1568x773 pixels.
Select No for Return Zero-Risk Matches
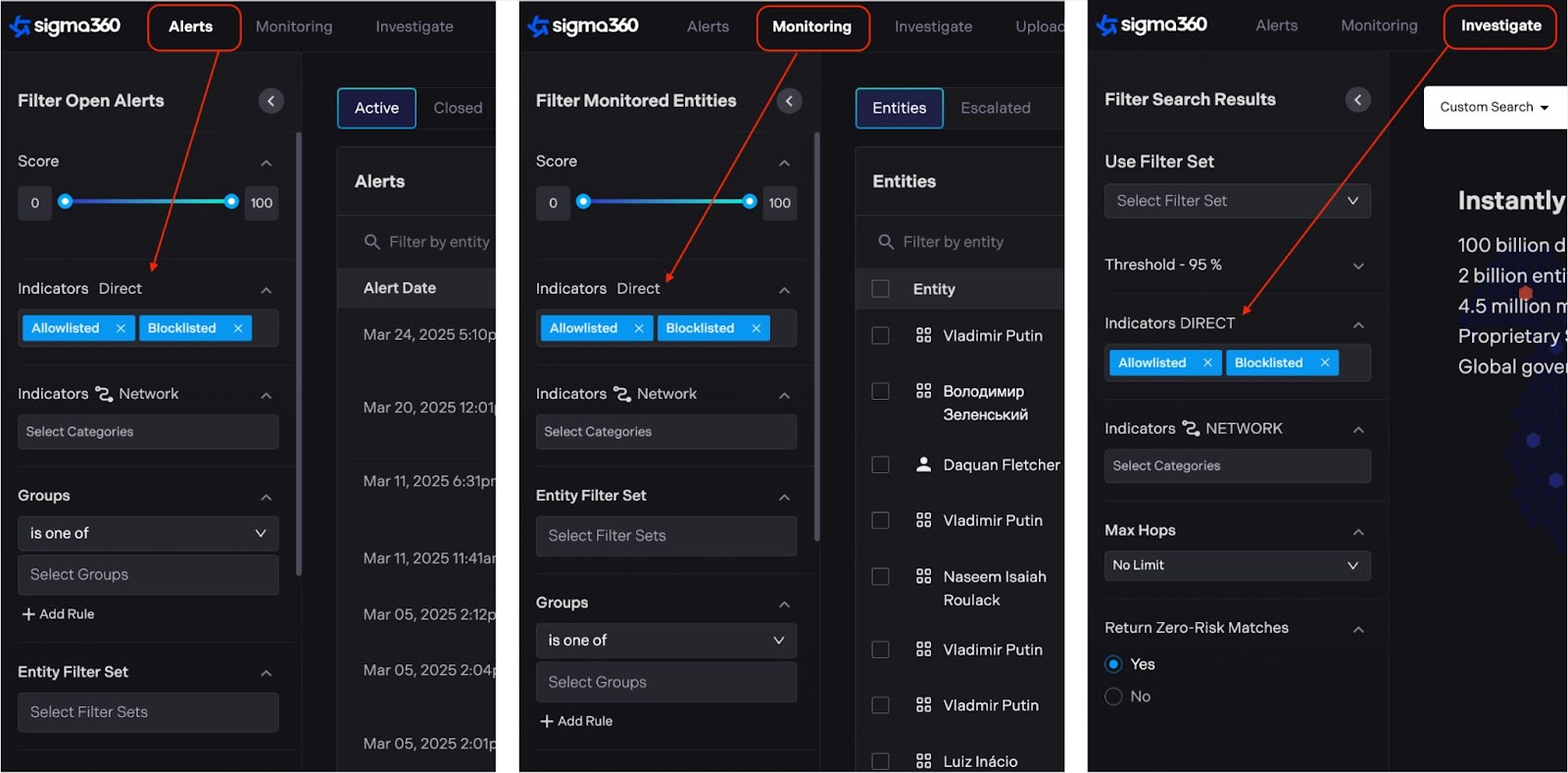[x=1113, y=697]
